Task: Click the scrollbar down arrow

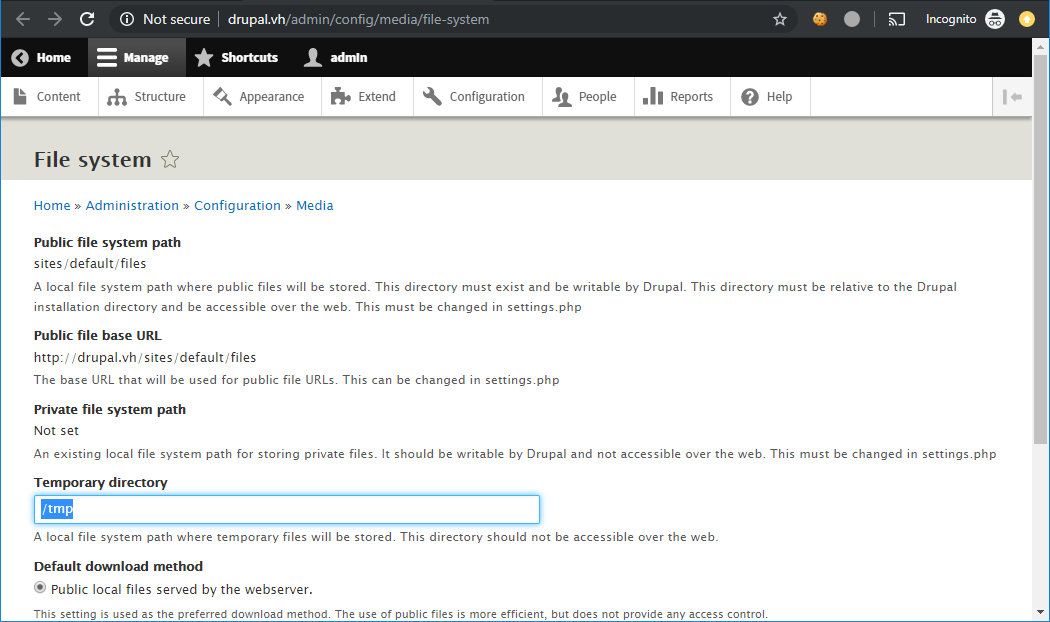Action: 1040,612
